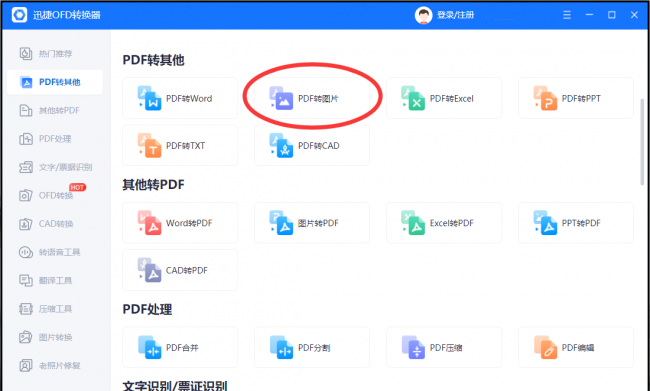
Task: Maximize the application window
Action: pyautogui.click(x=611, y=15)
